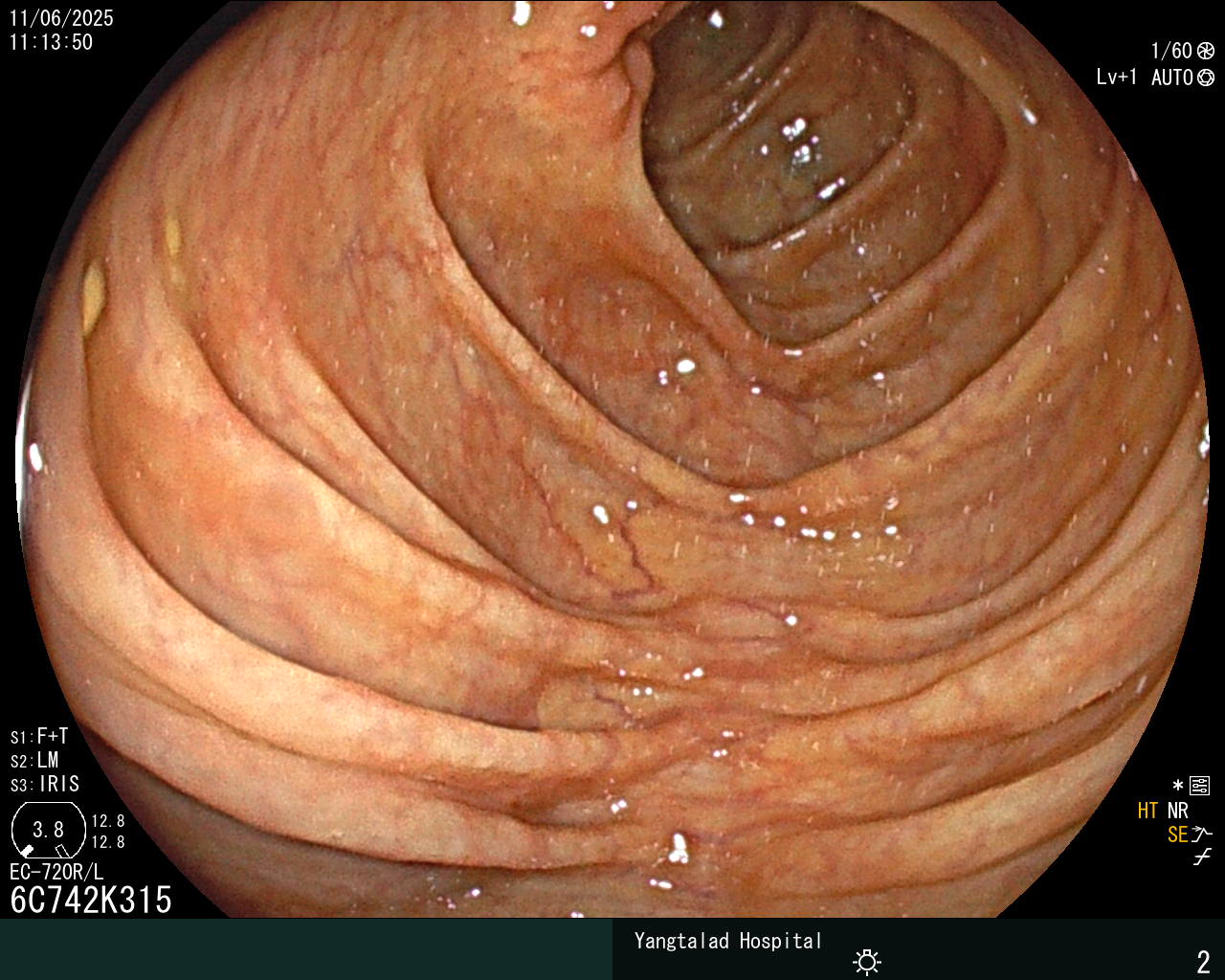Select the yellow SE enhancement indicator
This screenshot has width=1225, height=980.
1178,835
